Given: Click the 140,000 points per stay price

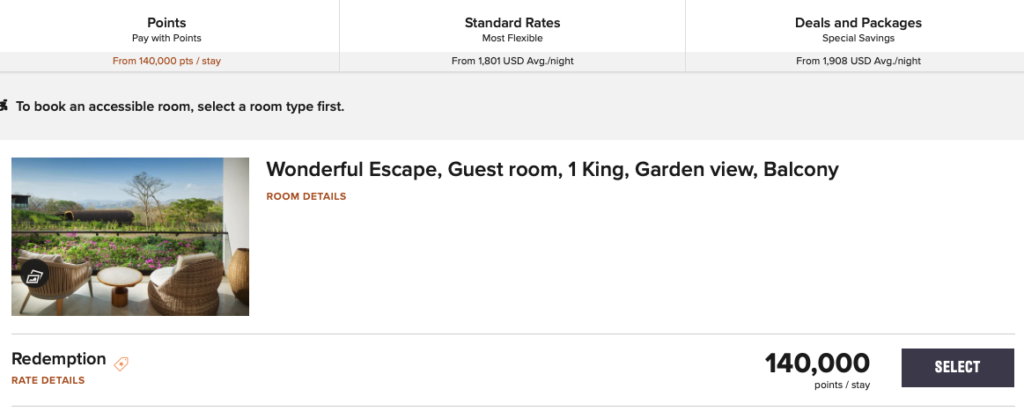Looking at the screenshot, I should [817, 364].
